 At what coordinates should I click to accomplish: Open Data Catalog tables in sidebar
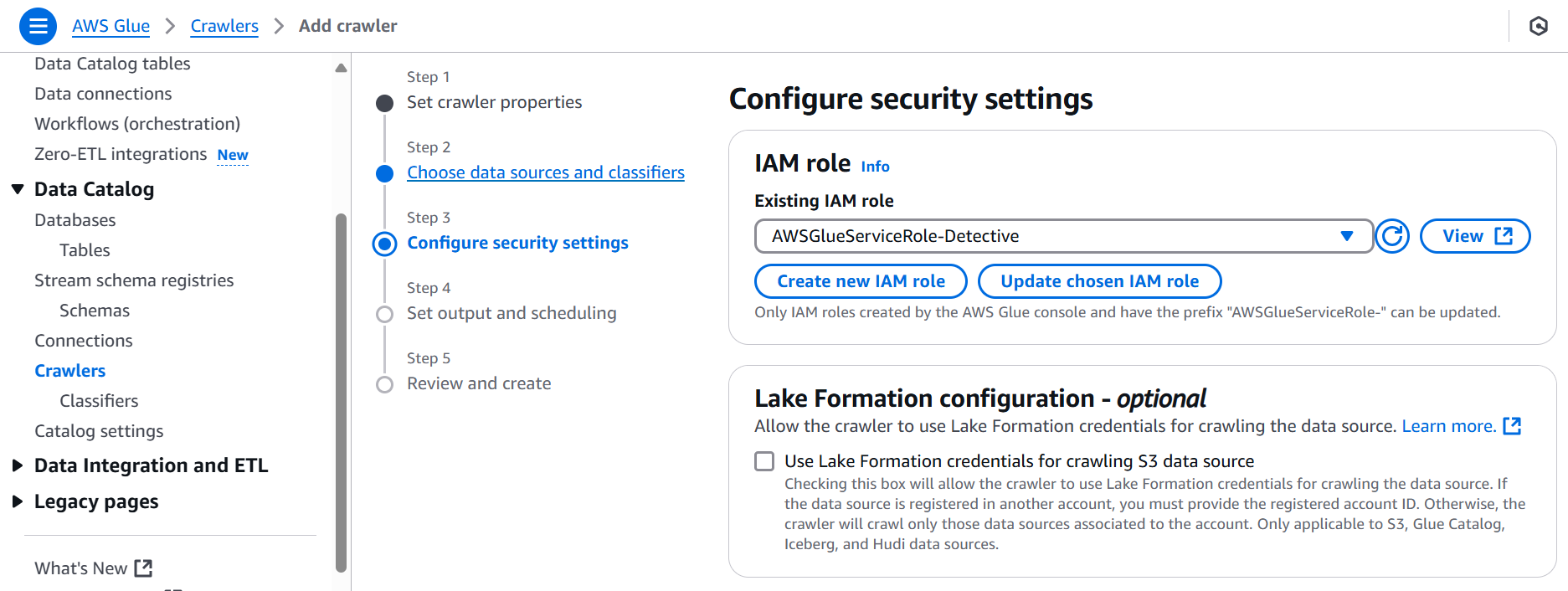pyautogui.click(x=112, y=64)
